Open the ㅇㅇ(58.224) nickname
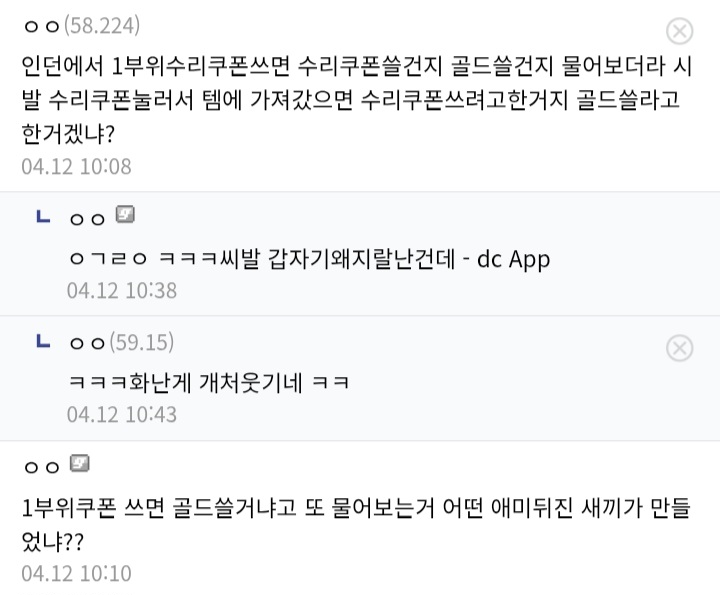 click(x=81, y=24)
